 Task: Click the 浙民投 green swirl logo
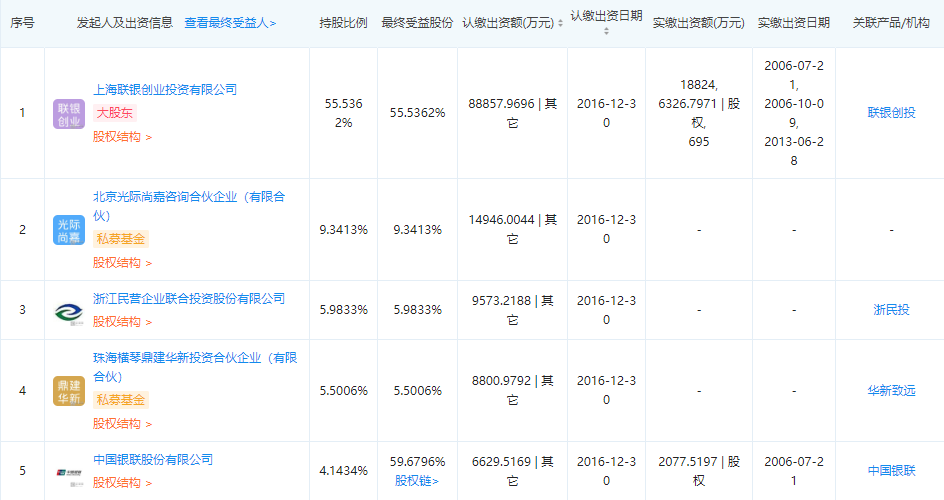69,312
